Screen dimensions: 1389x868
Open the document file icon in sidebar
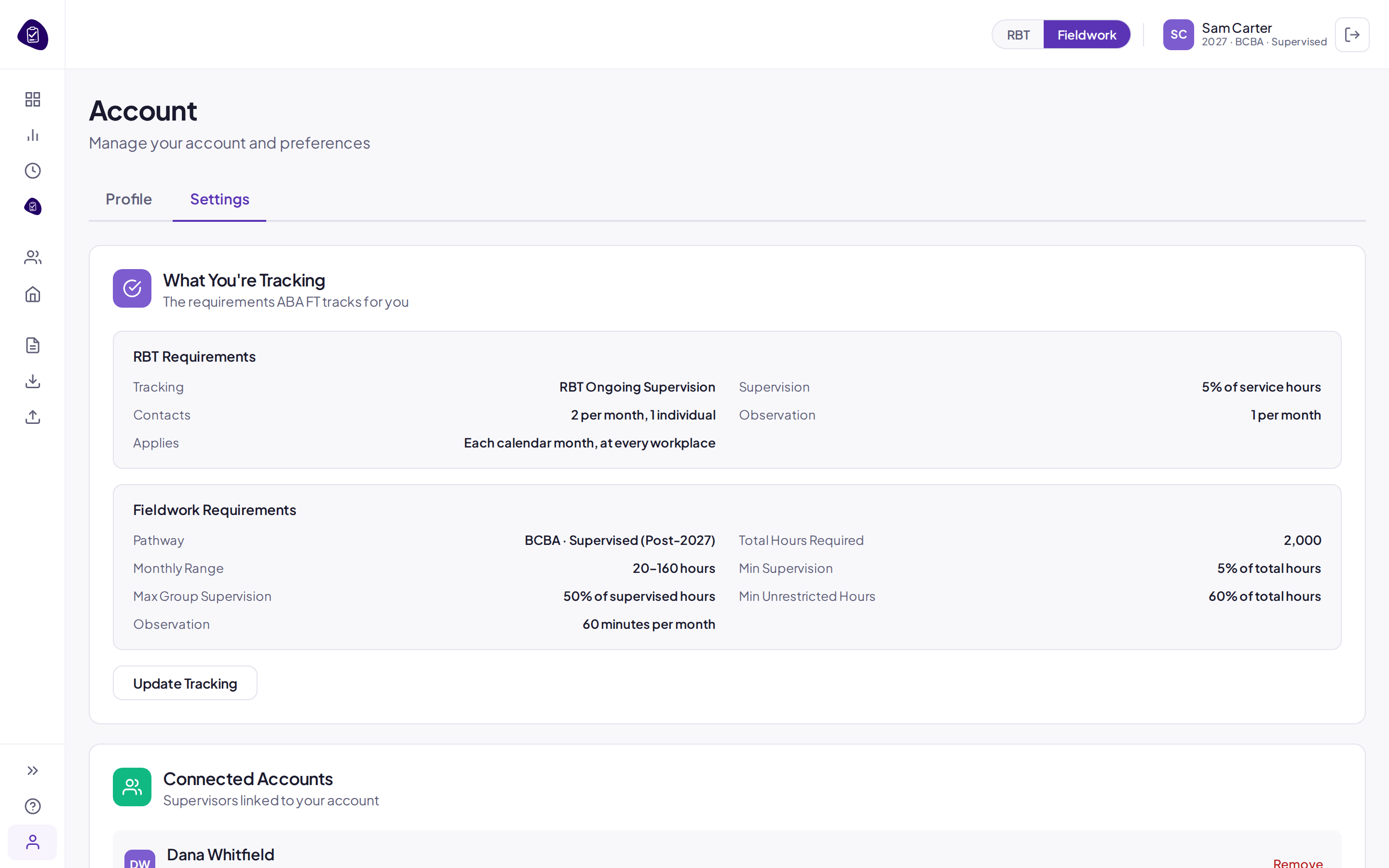pyautogui.click(x=33, y=345)
